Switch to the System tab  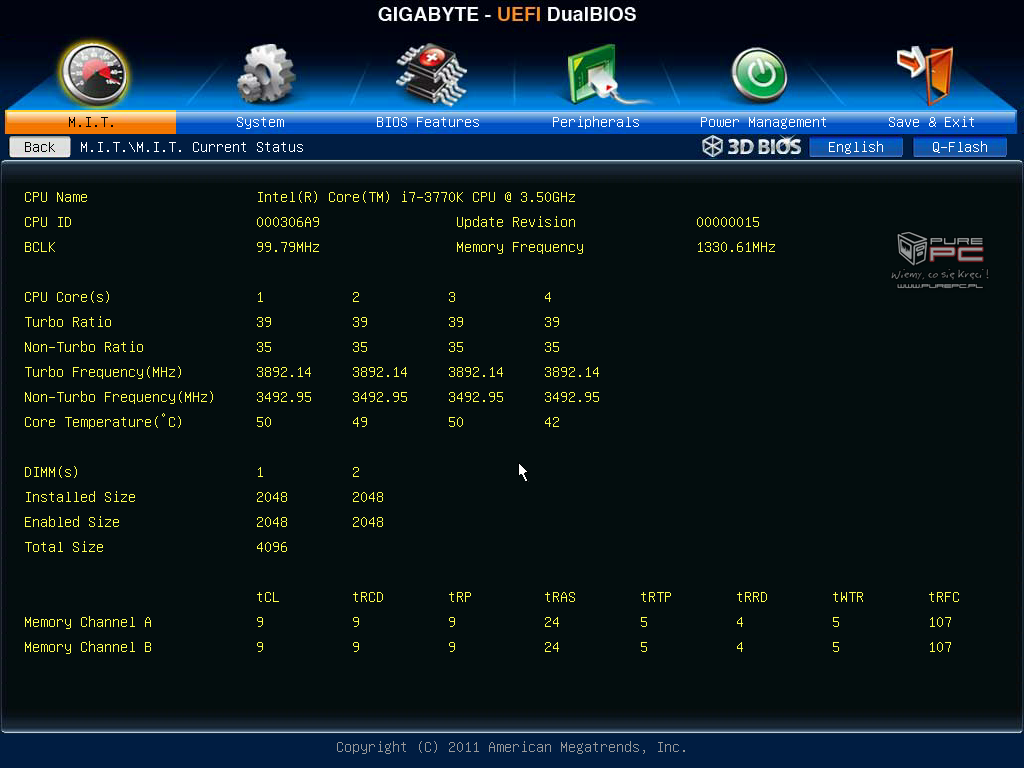point(260,122)
